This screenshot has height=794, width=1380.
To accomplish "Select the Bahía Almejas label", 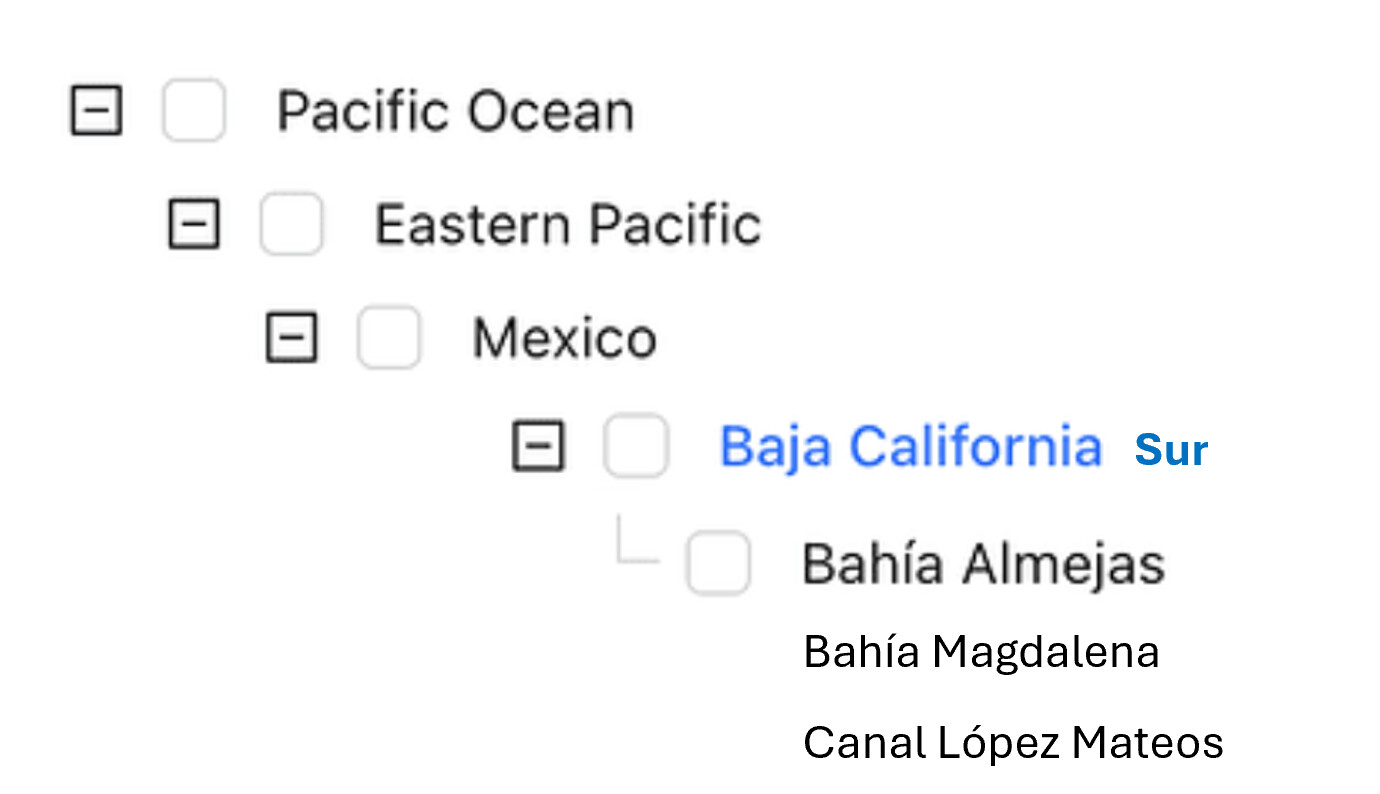I will [x=983, y=564].
